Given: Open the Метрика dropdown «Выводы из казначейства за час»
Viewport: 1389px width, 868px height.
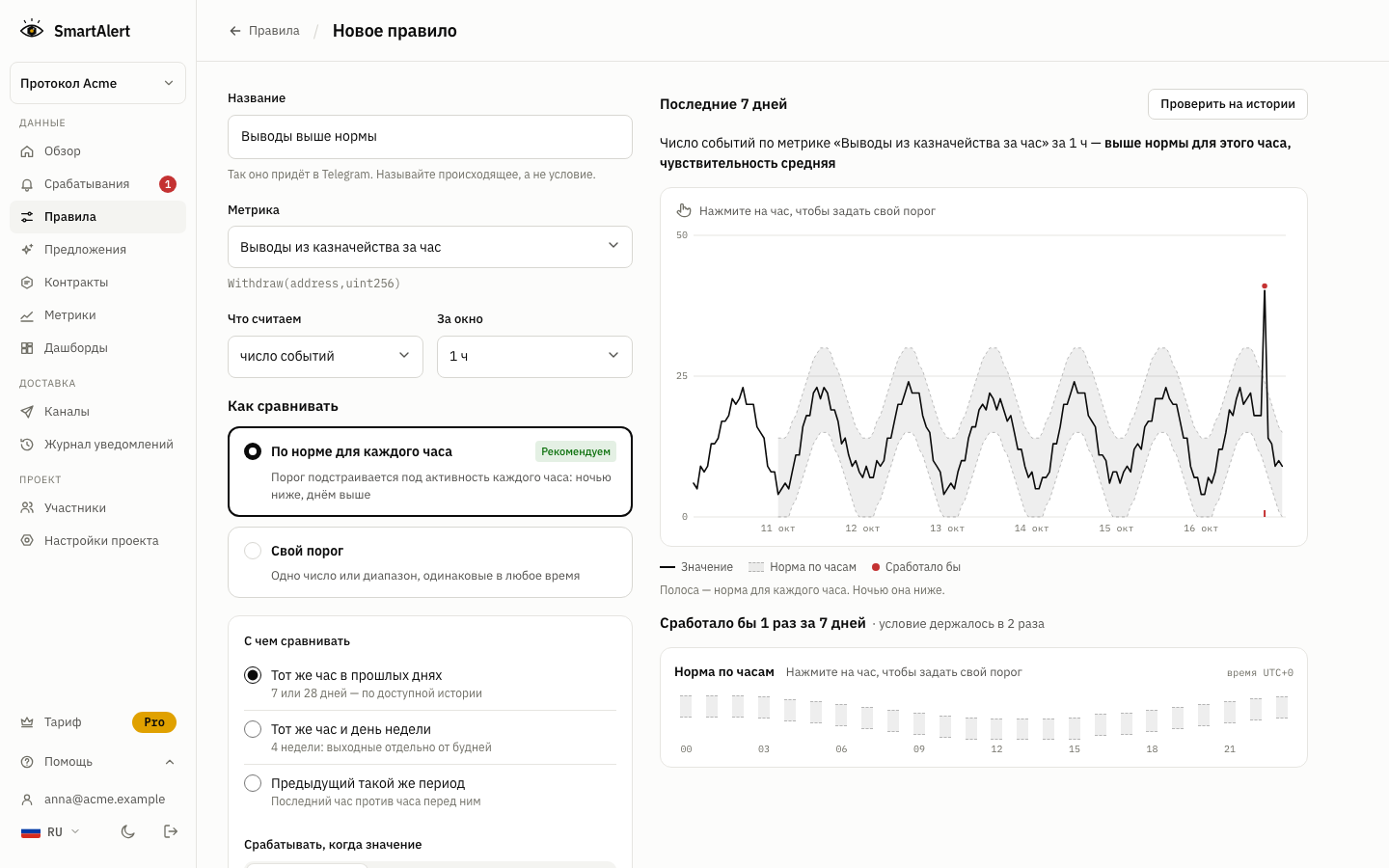Looking at the screenshot, I should tap(430, 247).
